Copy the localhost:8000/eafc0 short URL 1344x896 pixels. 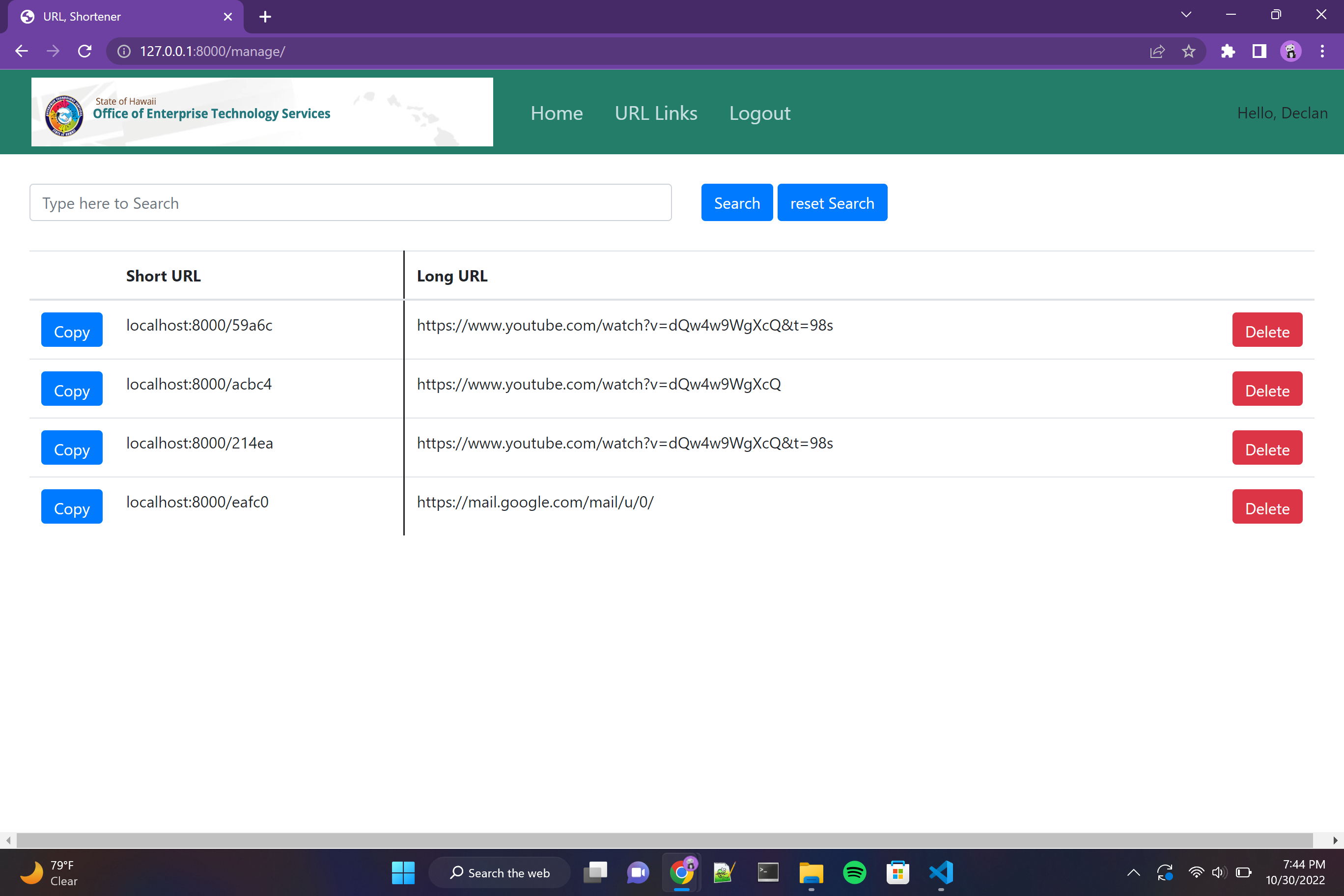click(x=72, y=506)
